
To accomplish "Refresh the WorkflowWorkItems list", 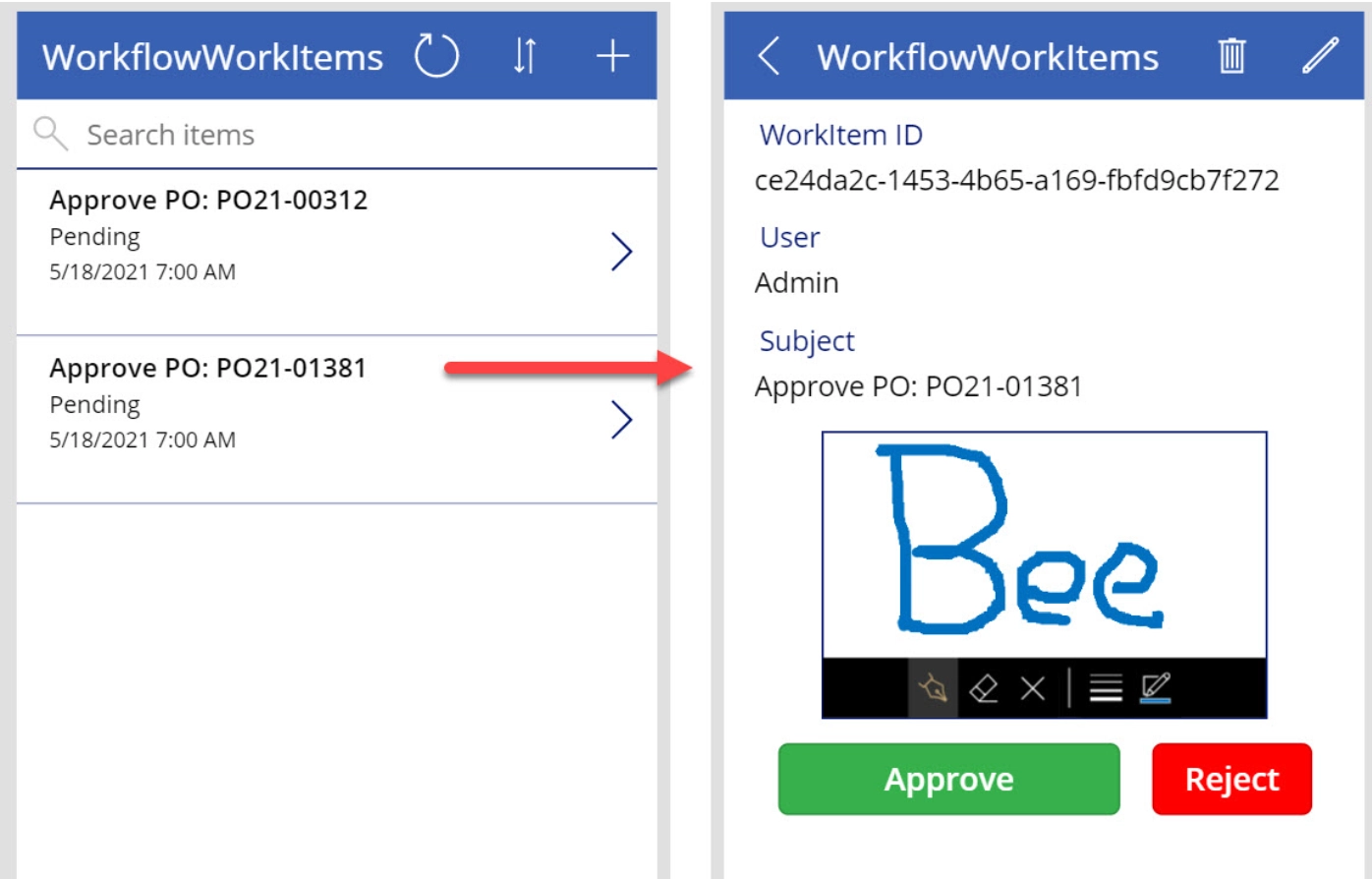I will pos(436,56).
